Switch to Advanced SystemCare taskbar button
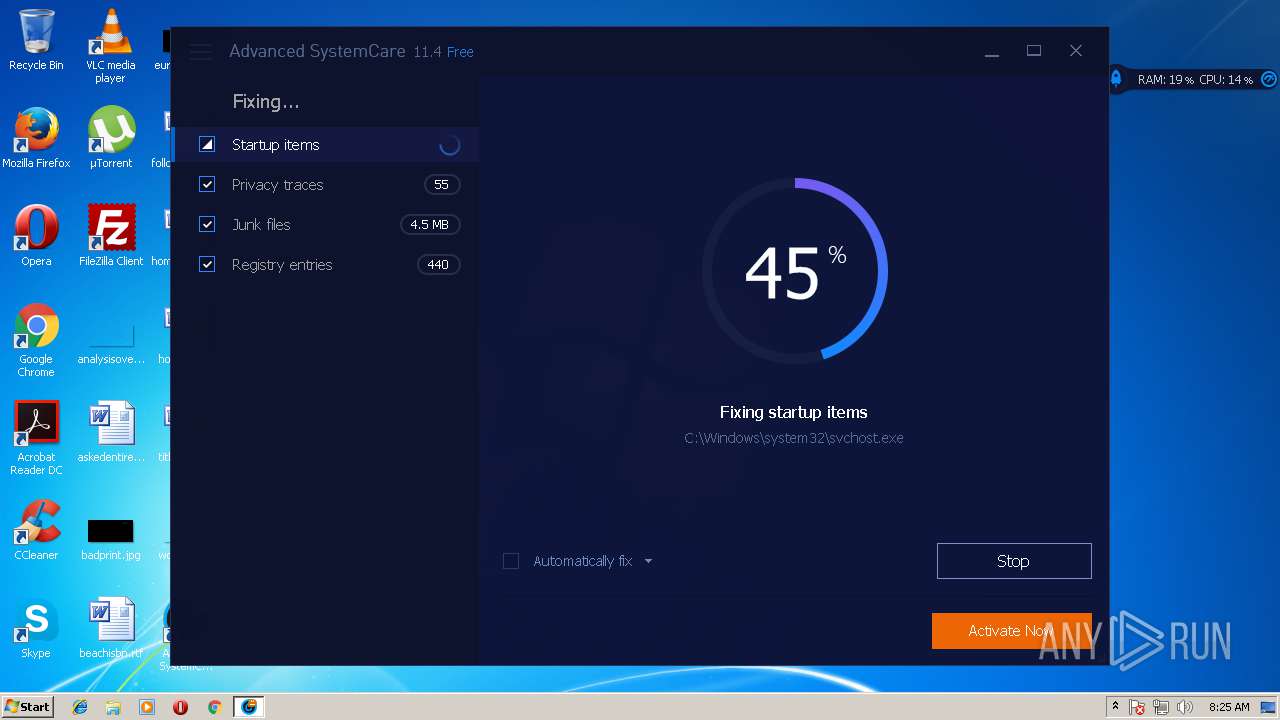Image resolution: width=1280 pixels, height=720 pixels. click(x=248, y=707)
